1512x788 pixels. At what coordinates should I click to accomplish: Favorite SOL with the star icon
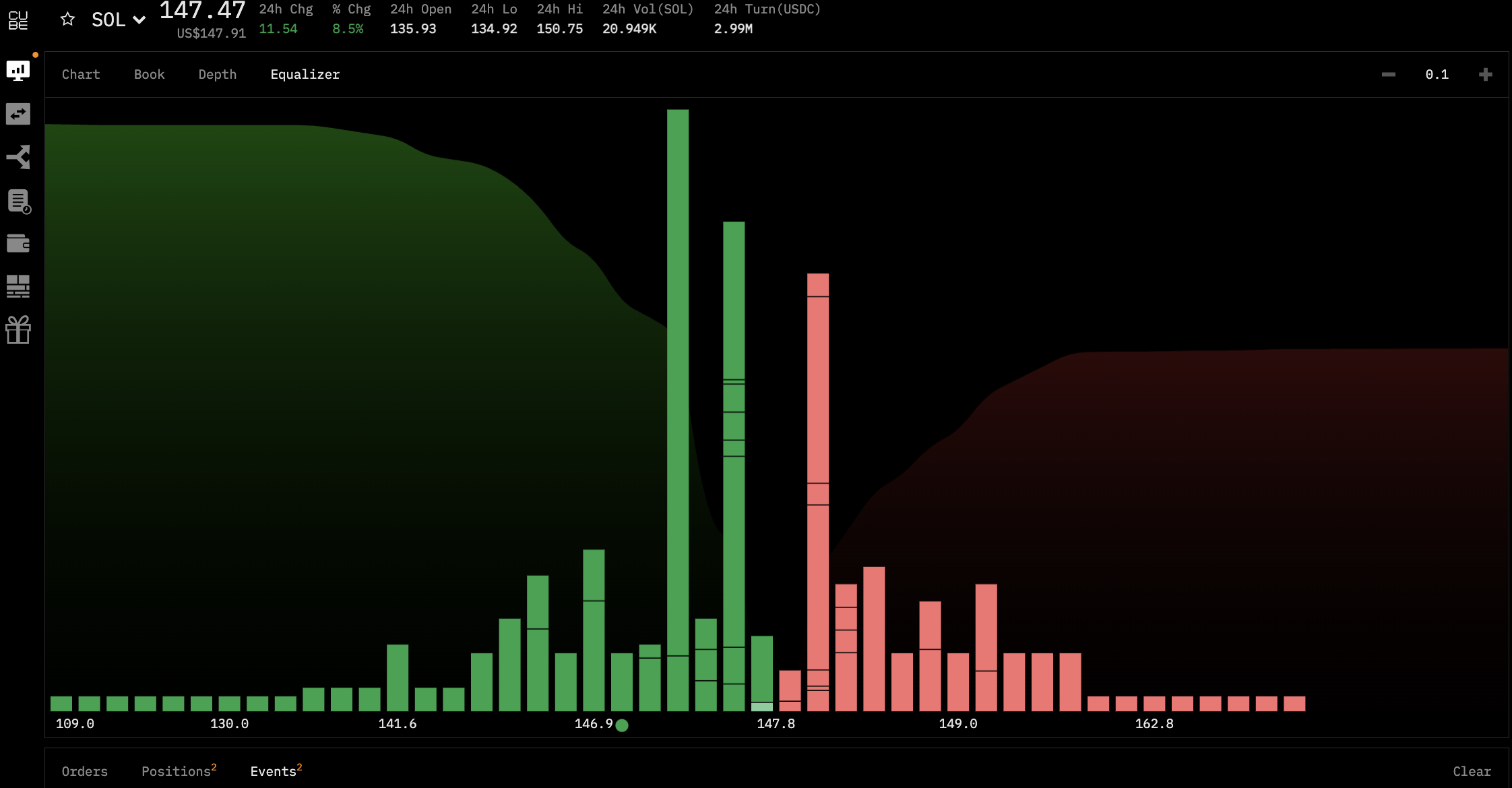point(67,19)
